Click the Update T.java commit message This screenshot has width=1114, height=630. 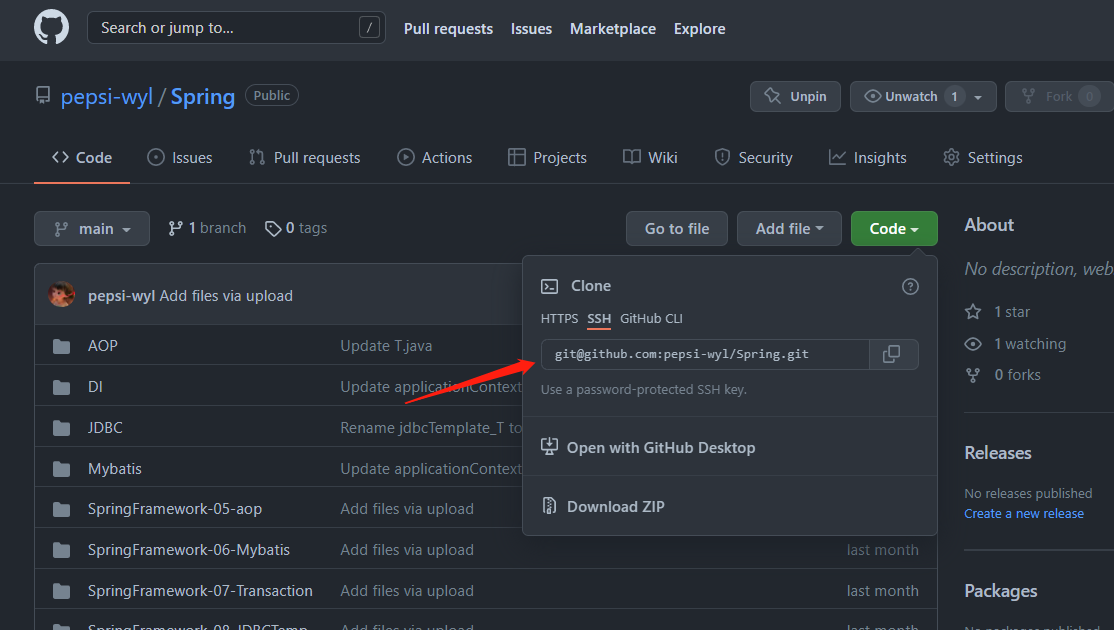(386, 346)
